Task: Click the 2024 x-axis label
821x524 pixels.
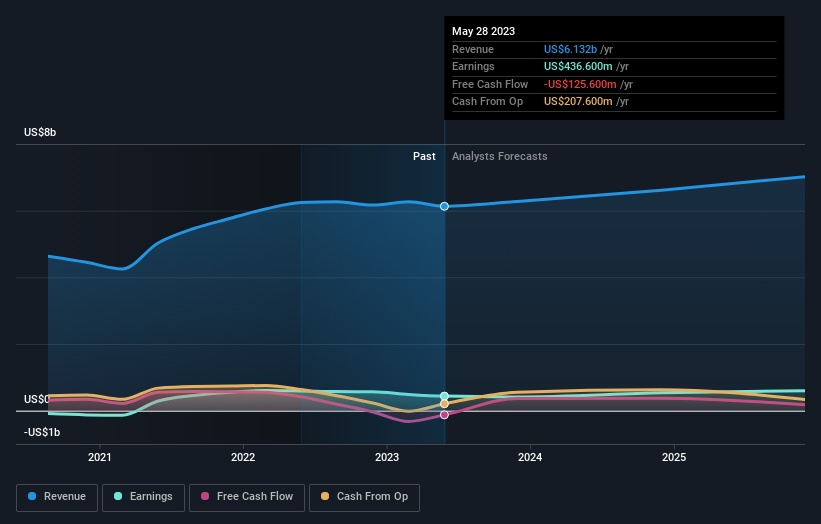Action: click(x=530, y=457)
